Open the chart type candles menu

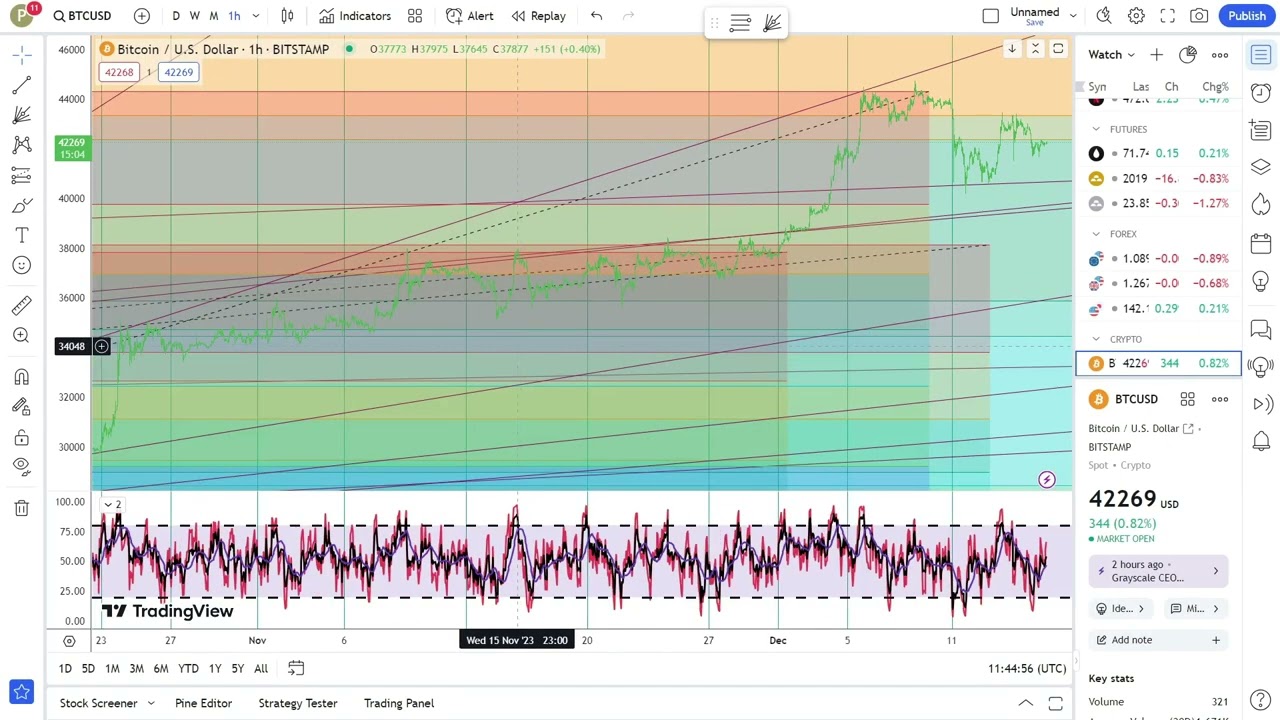click(288, 16)
